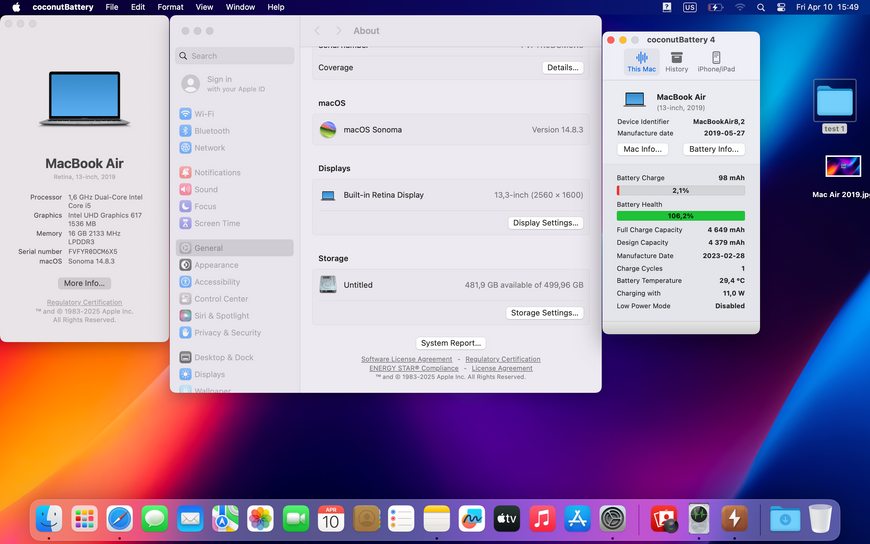Open Software License Agreement link
Viewport: 870px width, 544px height.
pyautogui.click(x=407, y=359)
